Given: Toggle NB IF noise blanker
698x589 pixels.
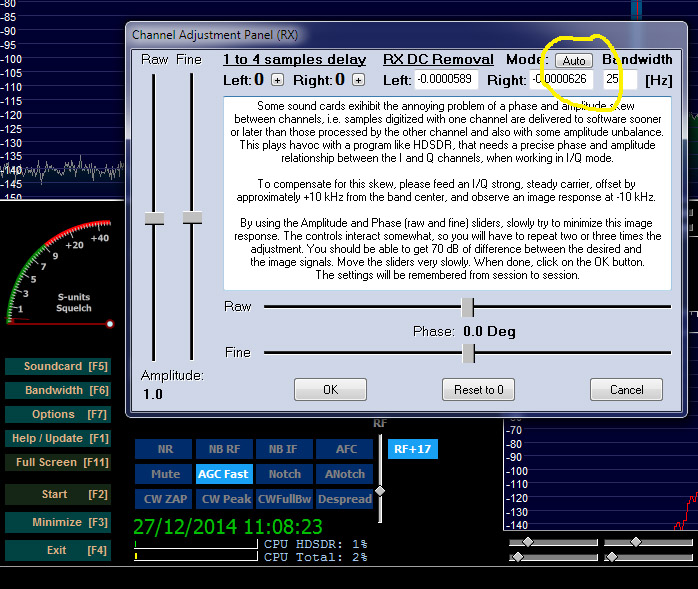Looking at the screenshot, I should click(284, 449).
